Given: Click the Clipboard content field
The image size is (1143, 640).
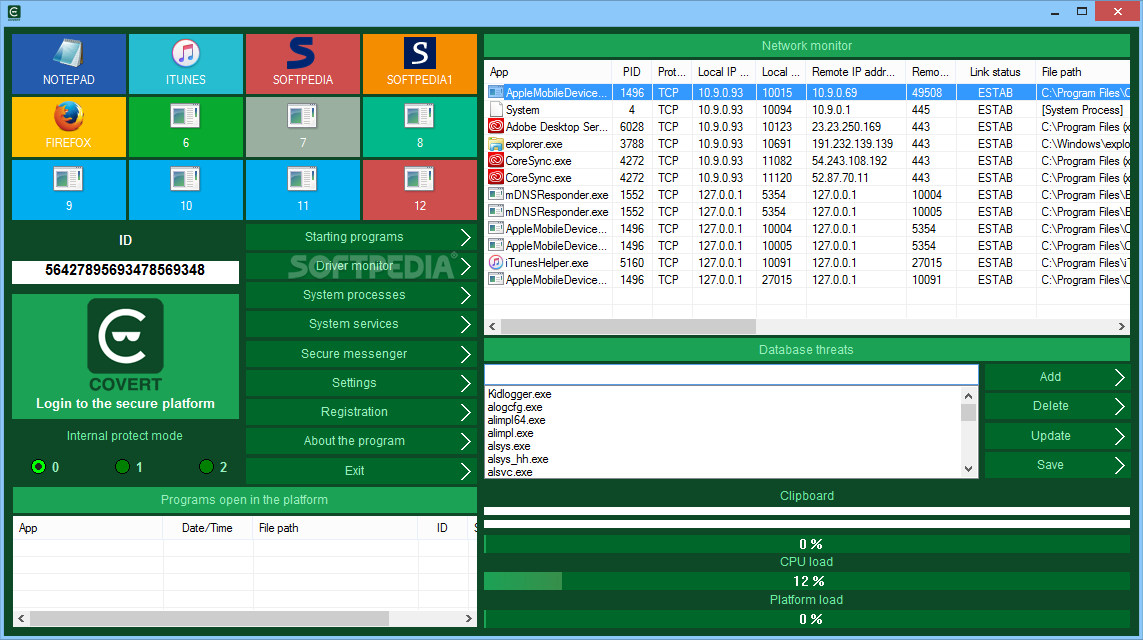Looking at the screenshot, I should click(x=807, y=512).
